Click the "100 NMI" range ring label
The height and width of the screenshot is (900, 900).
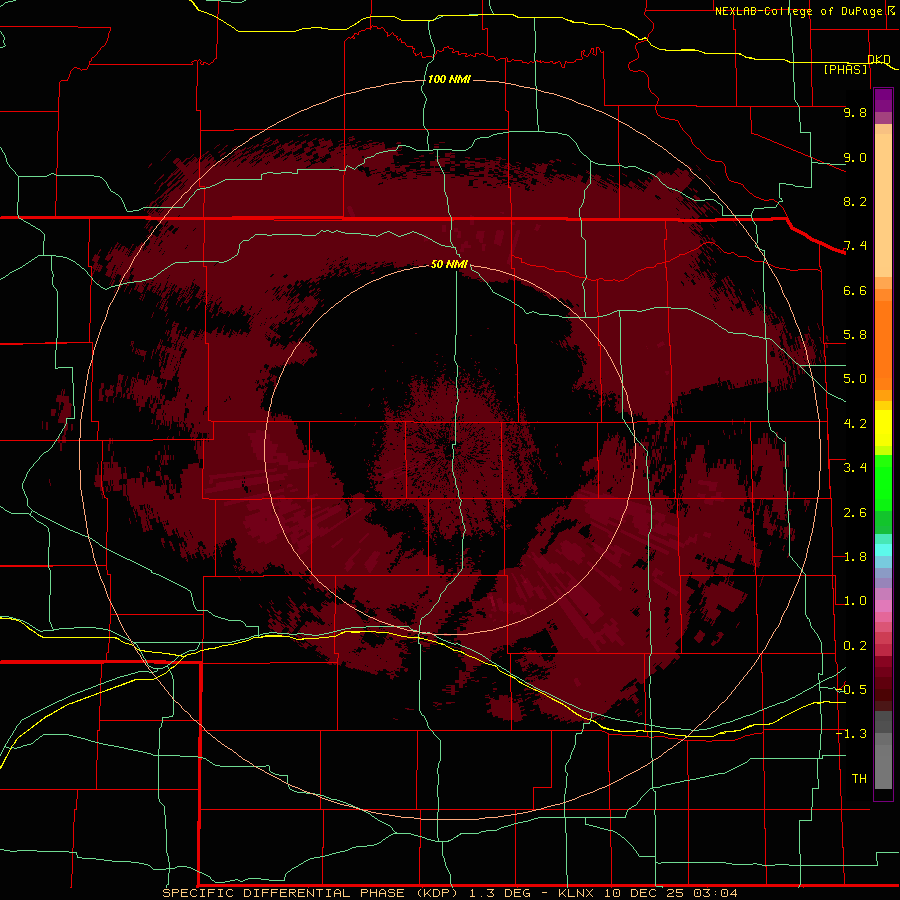(449, 79)
